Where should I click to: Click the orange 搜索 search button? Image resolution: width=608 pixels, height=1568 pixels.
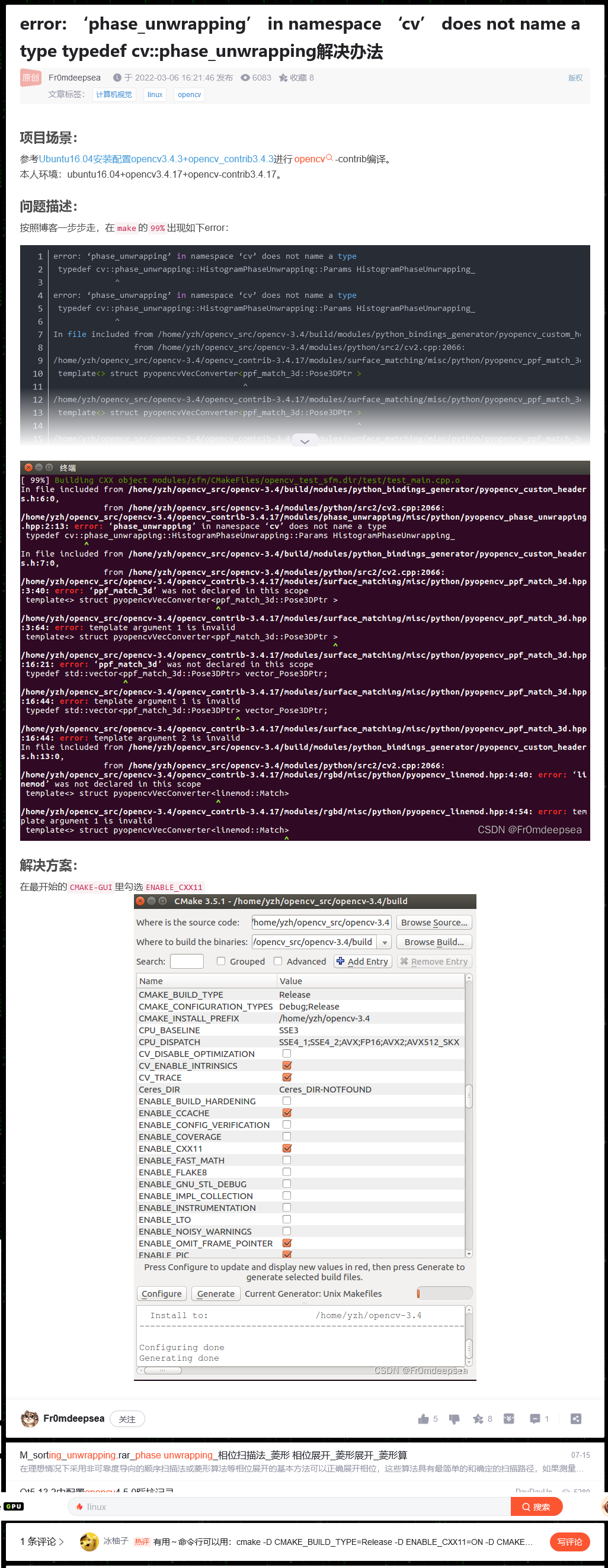click(x=536, y=1507)
